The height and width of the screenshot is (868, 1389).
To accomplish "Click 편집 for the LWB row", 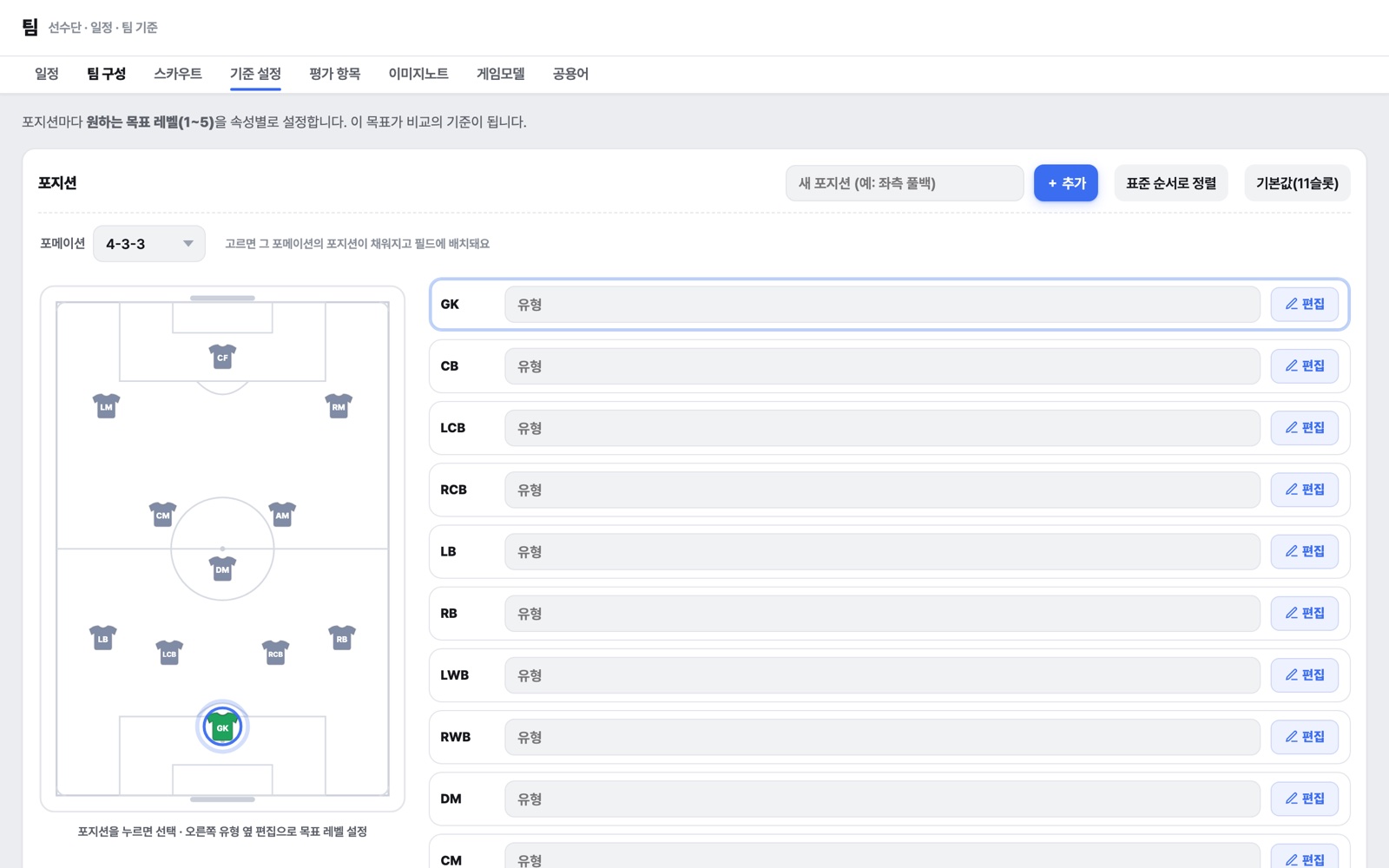I will (x=1305, y=674).
